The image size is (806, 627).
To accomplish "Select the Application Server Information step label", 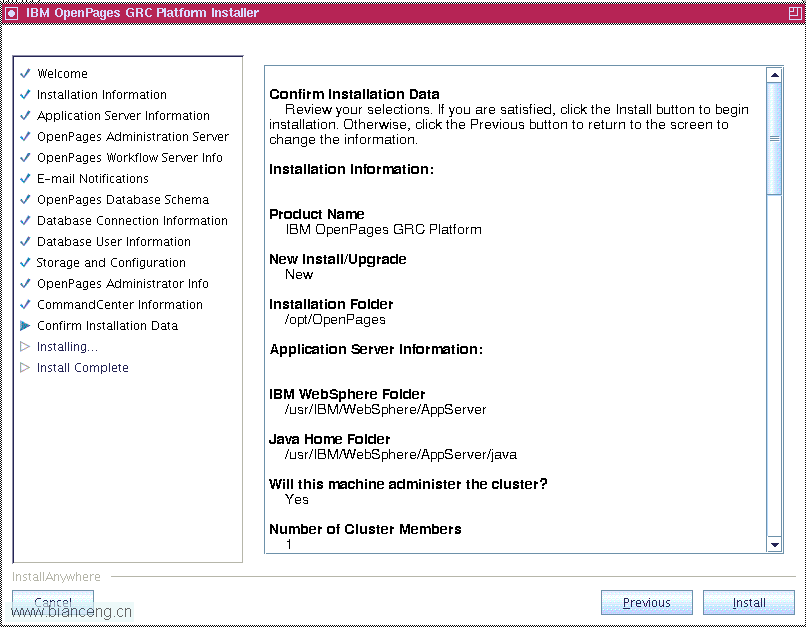I will point(123,116).
